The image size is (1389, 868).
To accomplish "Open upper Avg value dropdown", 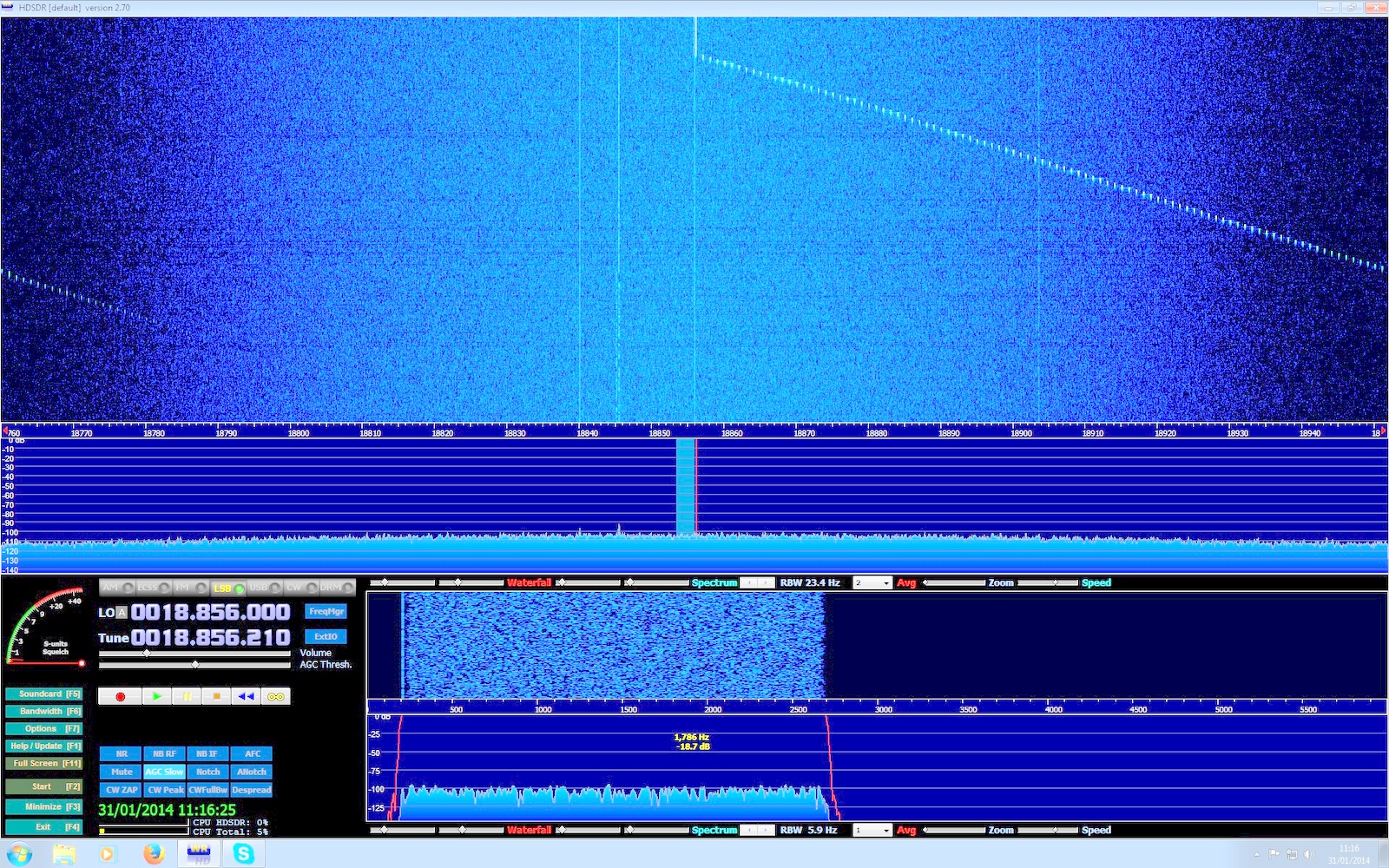I will 872,583.
